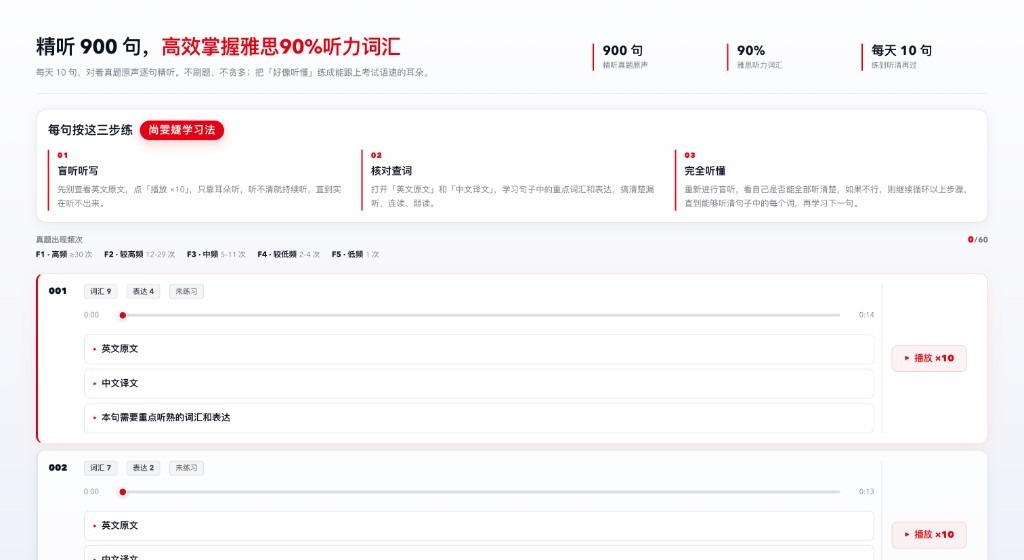Viewport: 1024px width, 560px height.
Task: Click the 未练习 status tag on sentence 001
Action: coord(186,291)
